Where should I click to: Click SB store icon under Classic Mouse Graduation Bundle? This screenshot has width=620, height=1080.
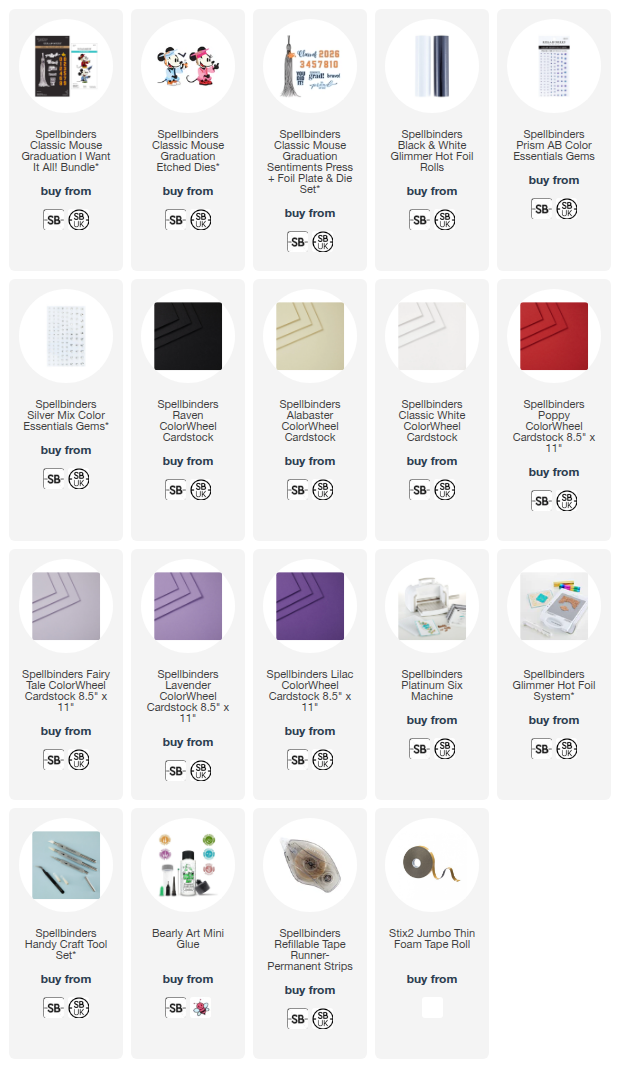54,220
